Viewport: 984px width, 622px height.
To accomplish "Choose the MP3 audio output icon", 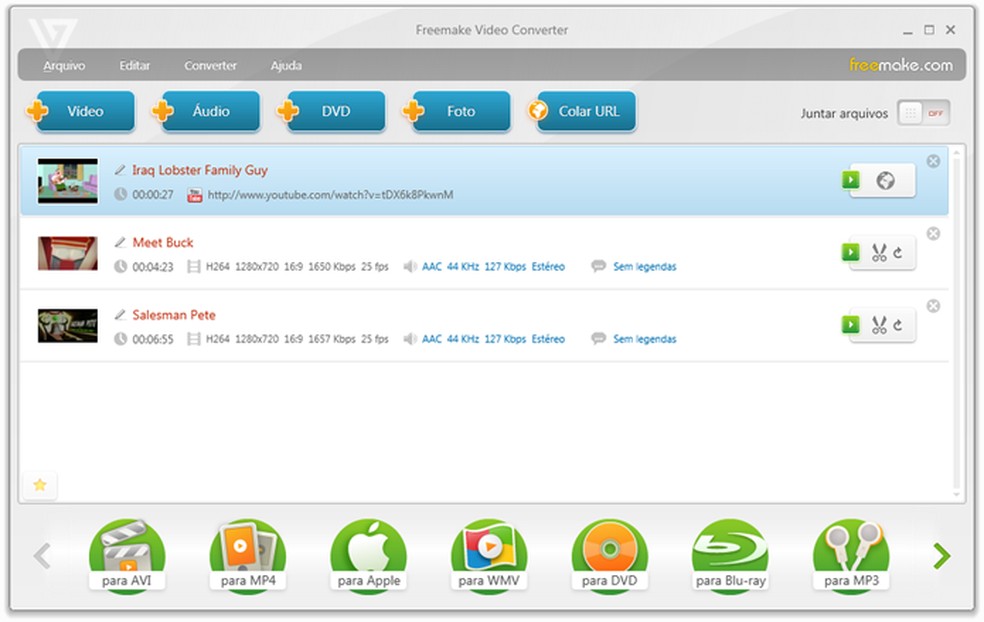I will coord(850,547).
